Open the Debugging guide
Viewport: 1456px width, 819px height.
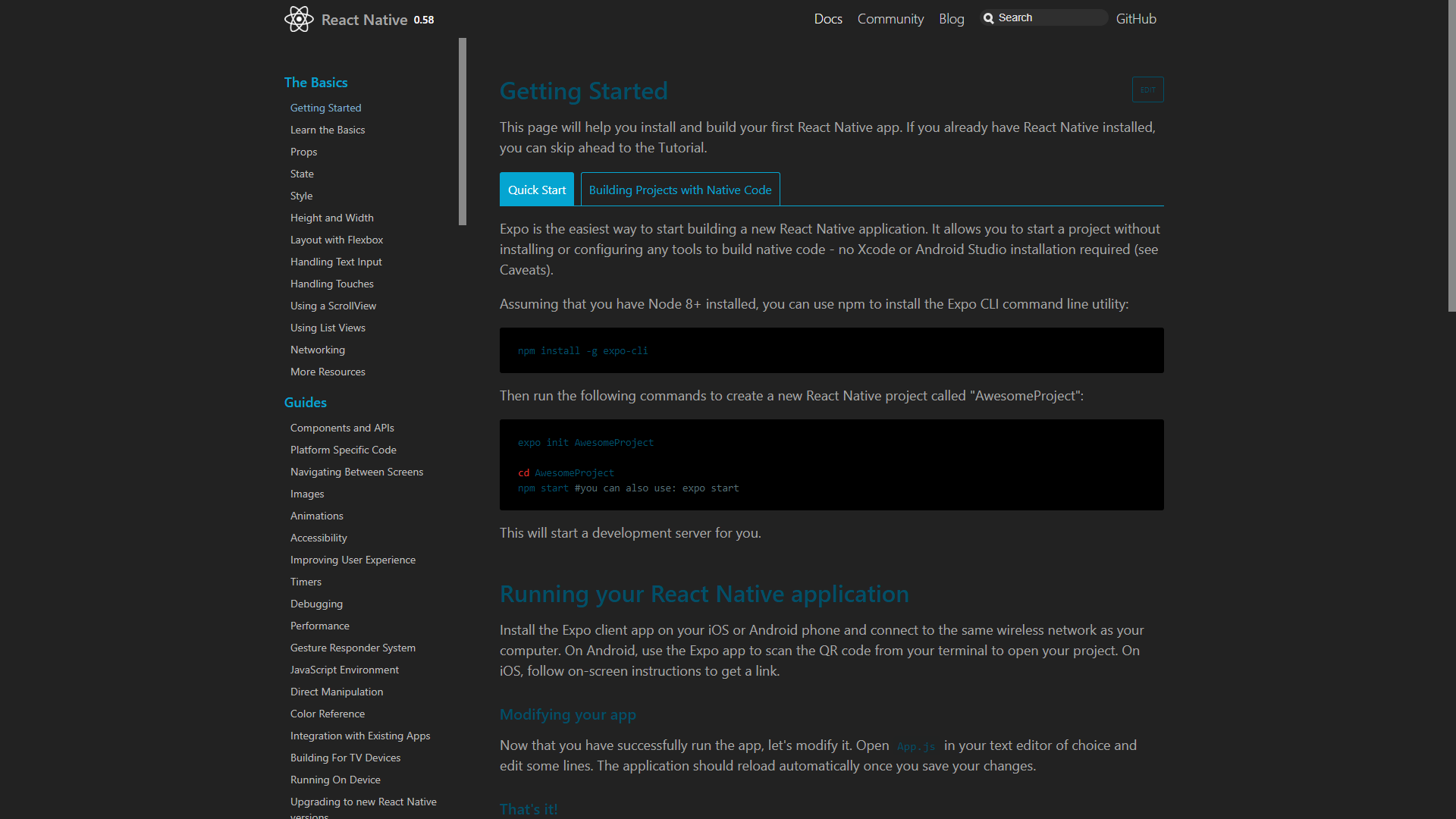(316, 604)
